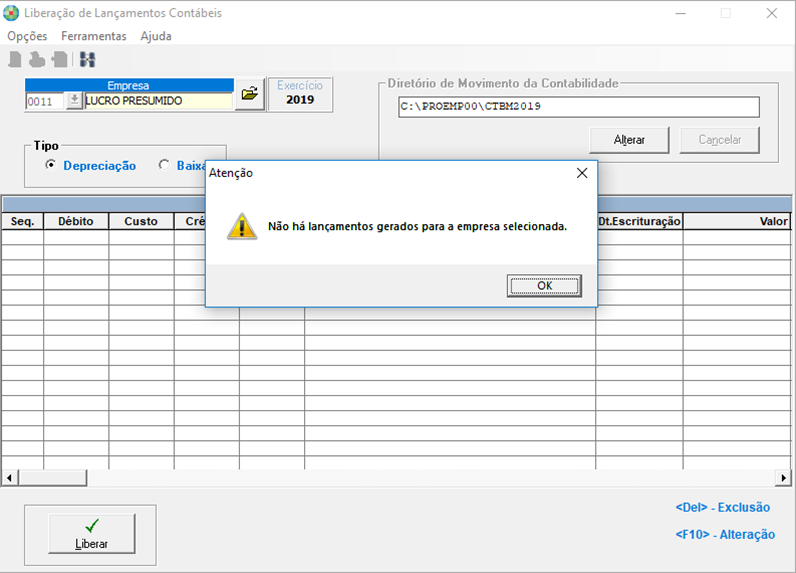This screenshot has width=796, height=573.
Task: Click the LUCRO PRESUMIDO company name field
Action: (x=158, y=100)
